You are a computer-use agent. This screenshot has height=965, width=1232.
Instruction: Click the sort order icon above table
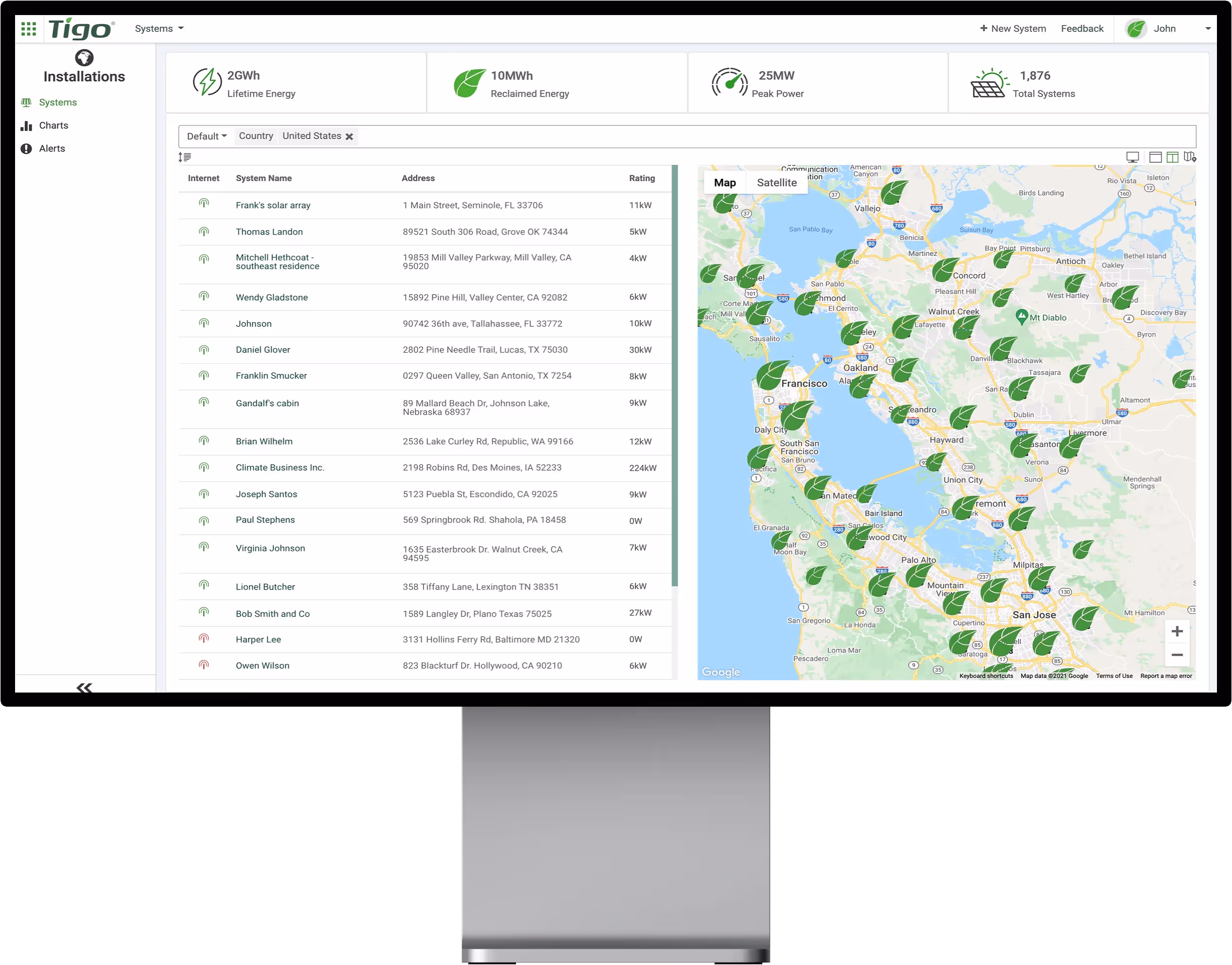tap(185, 157)
